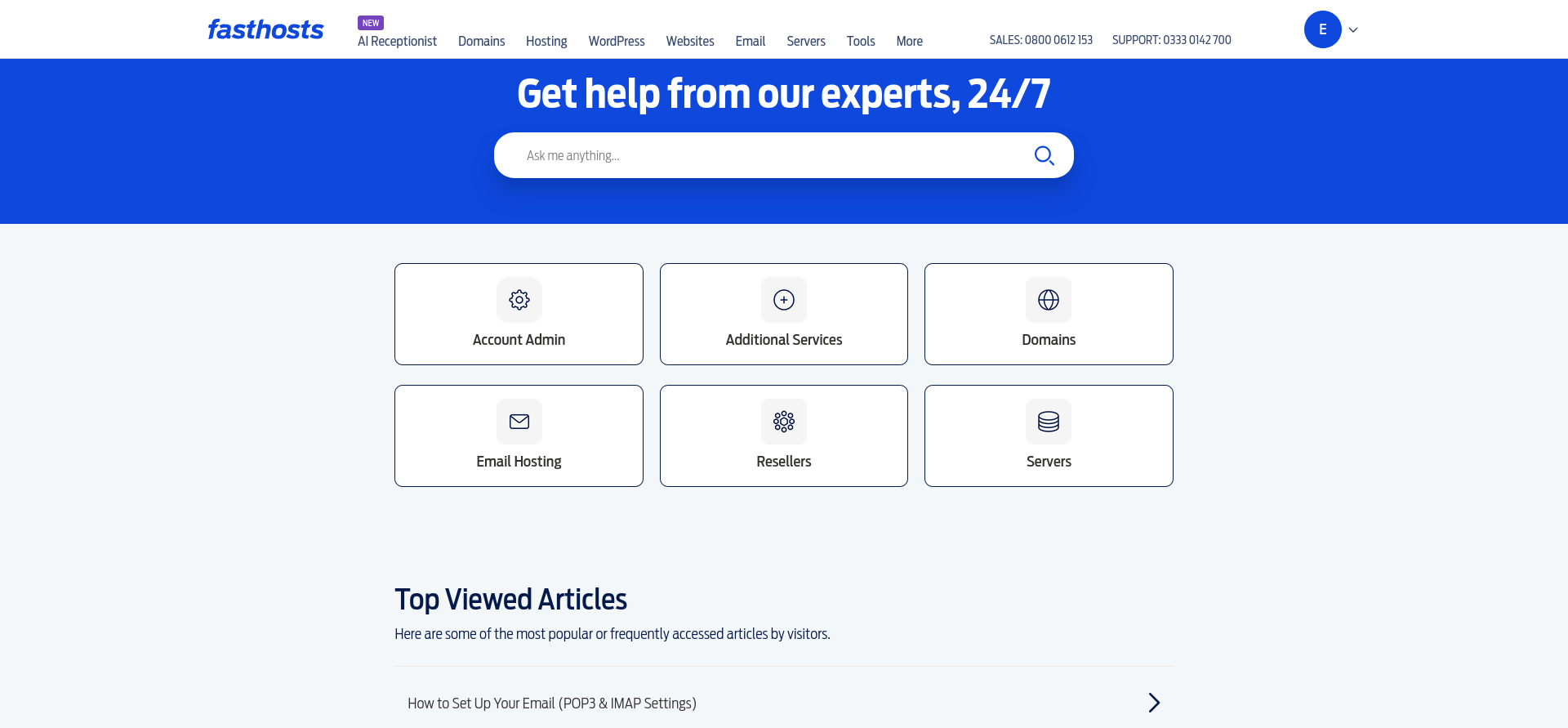Open the Additional Services category label
Viewport: 1568px width, 728px height.
pos(784,340)
